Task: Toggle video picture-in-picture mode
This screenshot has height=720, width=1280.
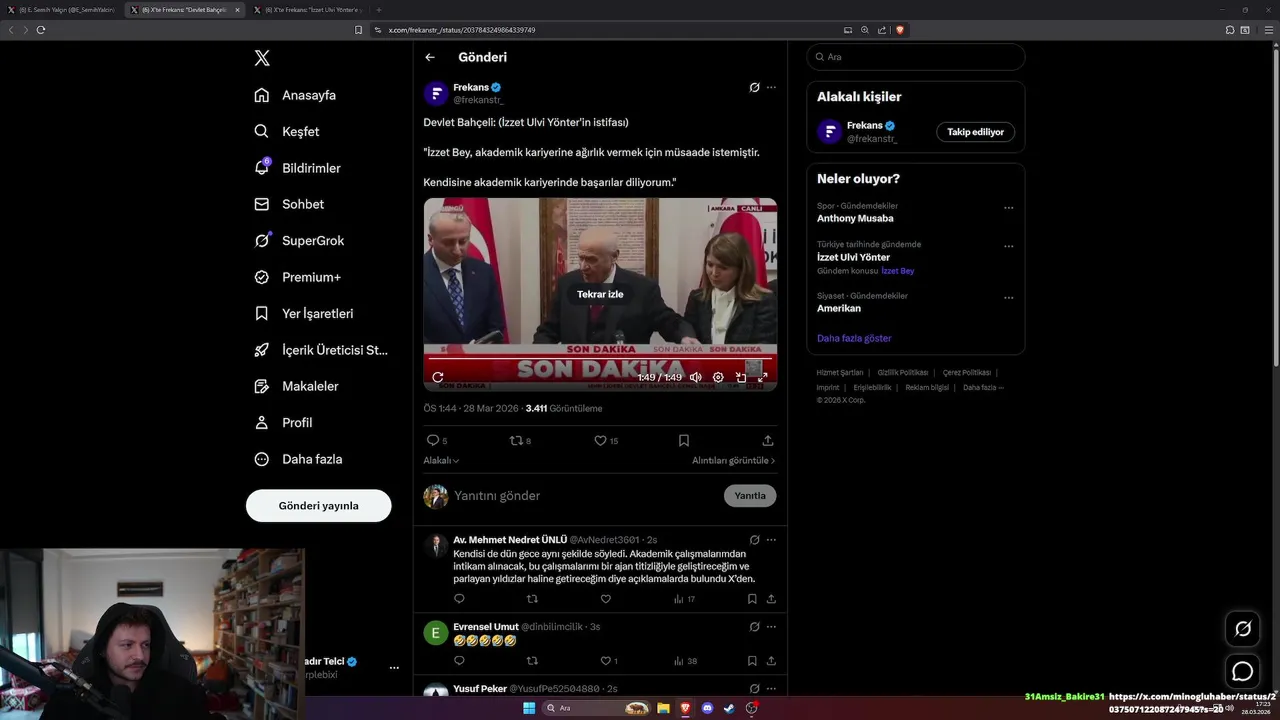Action: [741, 377]
